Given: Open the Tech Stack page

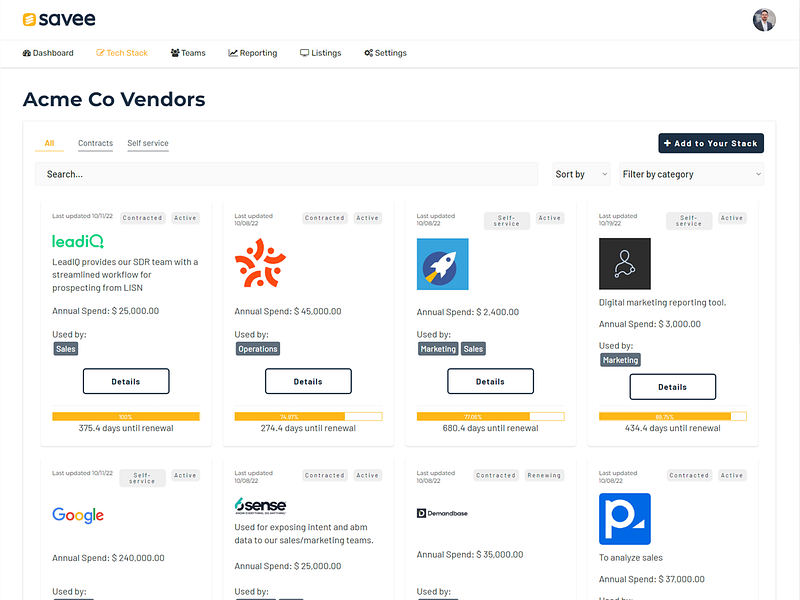Looking at the screenshot, I should click(122, 53).
